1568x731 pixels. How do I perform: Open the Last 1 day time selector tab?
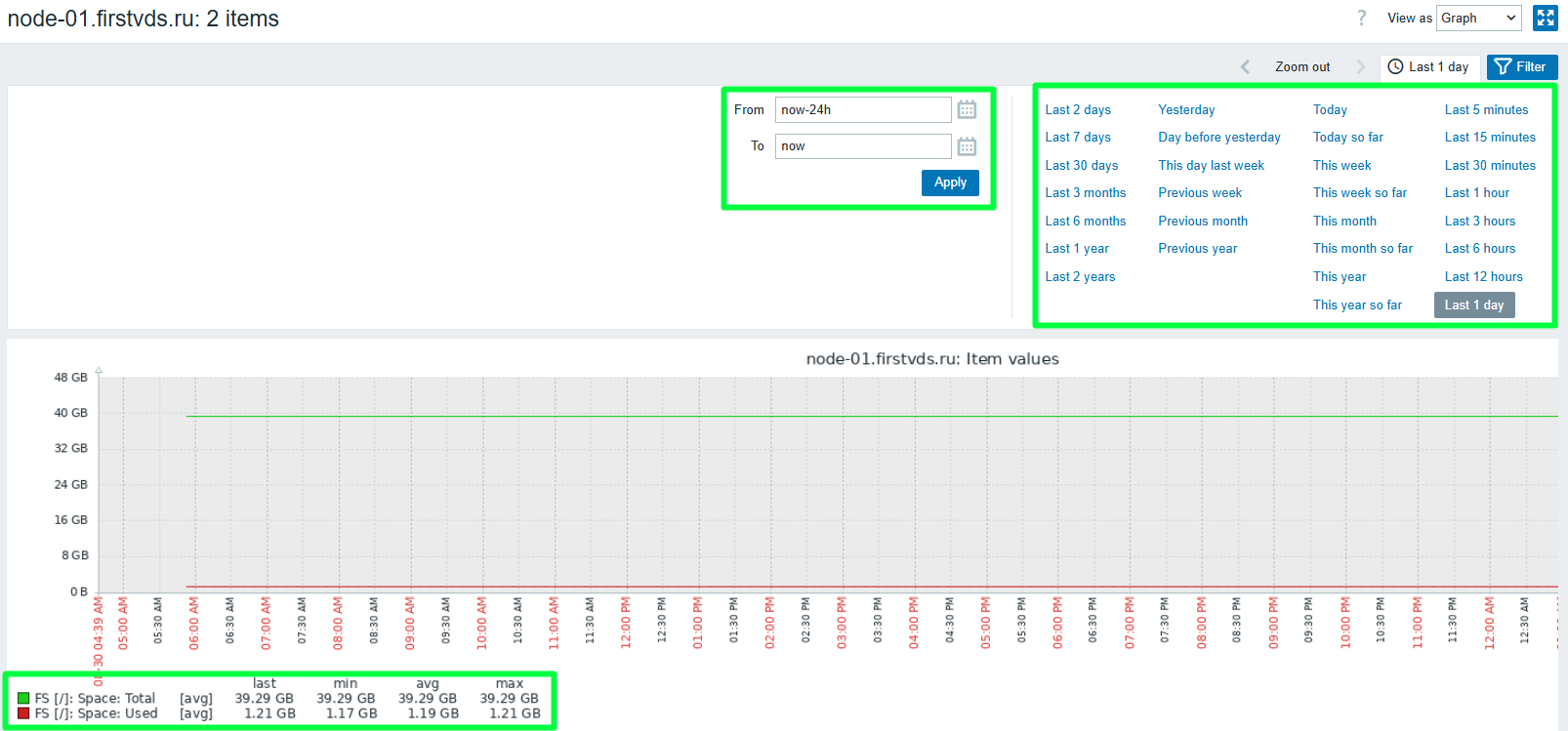point(1428,66)
